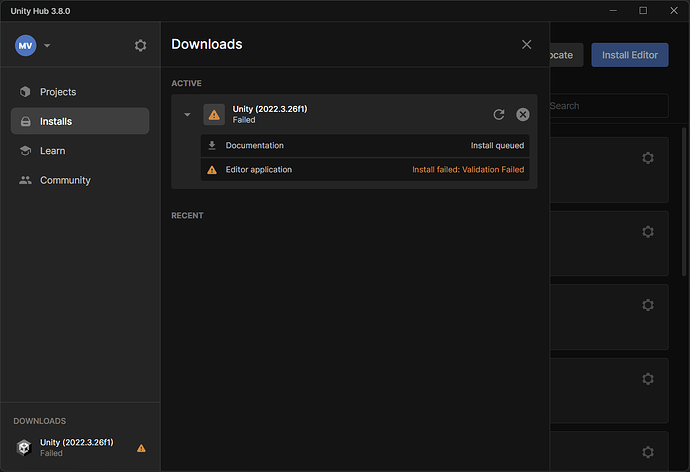Open the account dropdown arrow
This screenshot has width=690, height=472.
click(47, 46)
